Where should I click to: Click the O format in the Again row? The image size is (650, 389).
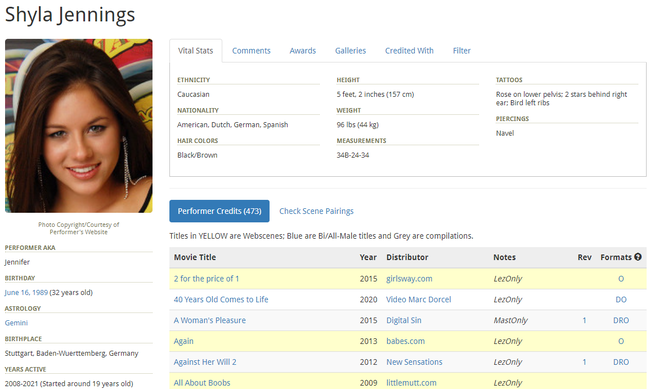621,341
